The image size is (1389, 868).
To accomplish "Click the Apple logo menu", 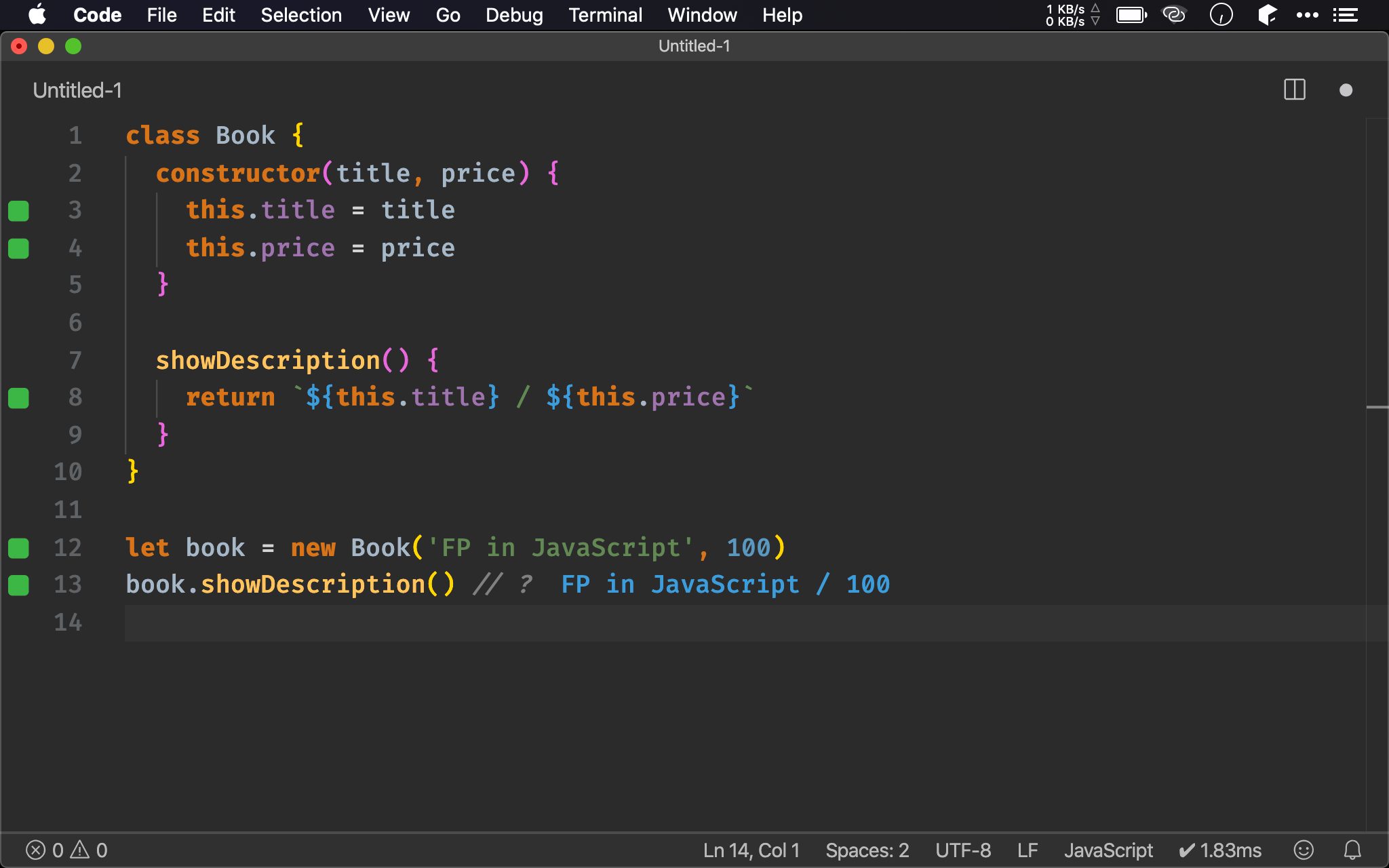I will [x=37, y=15].
